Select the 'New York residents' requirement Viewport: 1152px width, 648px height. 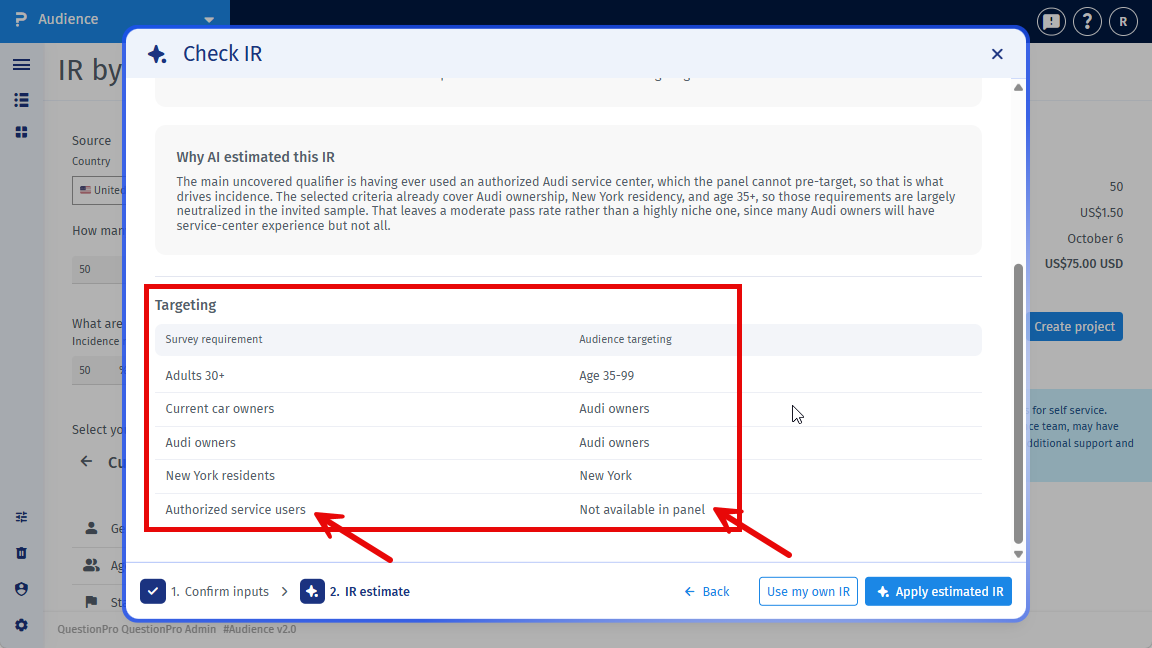220,475
